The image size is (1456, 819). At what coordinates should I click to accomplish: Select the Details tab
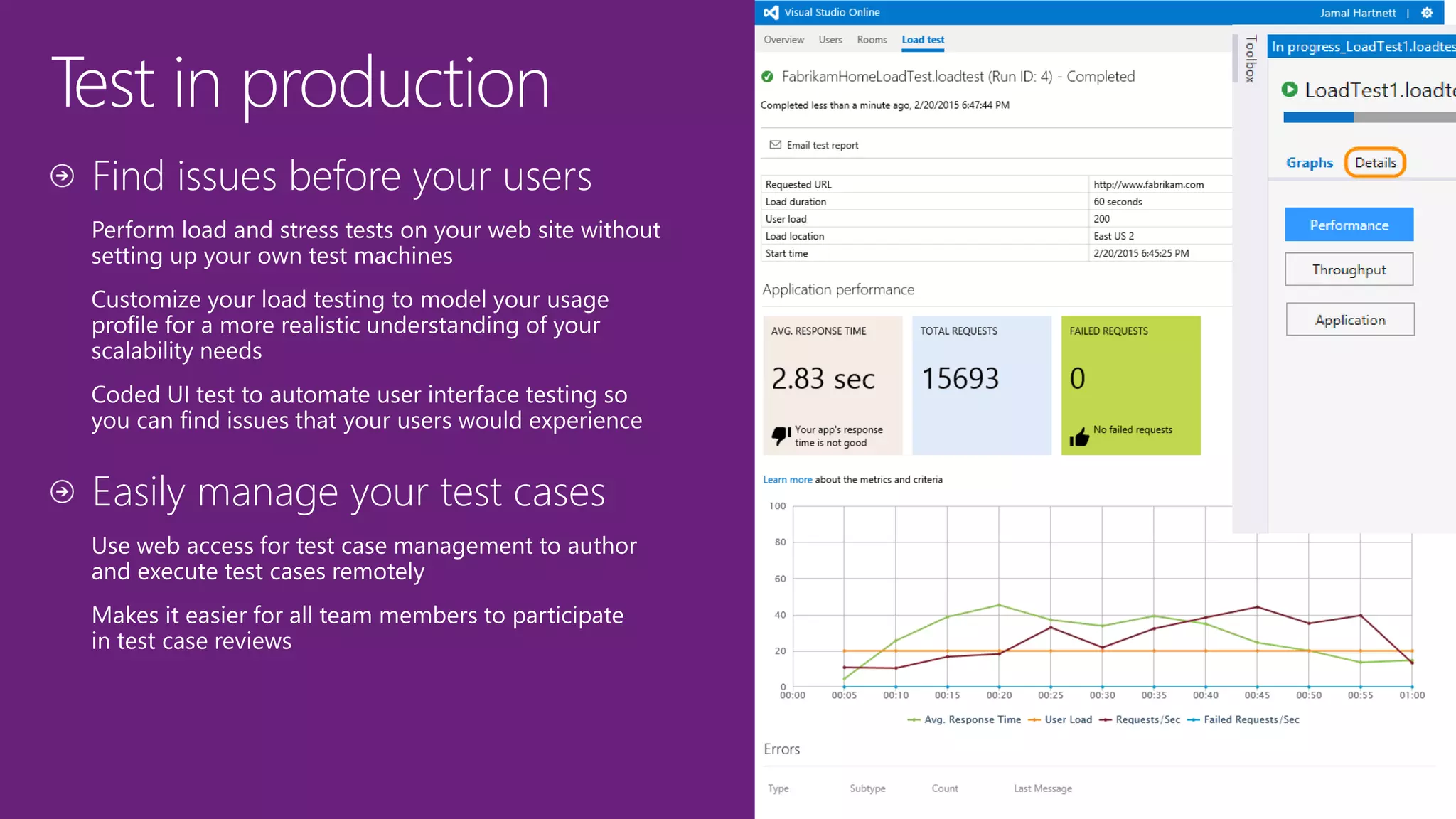[1375, 163]
